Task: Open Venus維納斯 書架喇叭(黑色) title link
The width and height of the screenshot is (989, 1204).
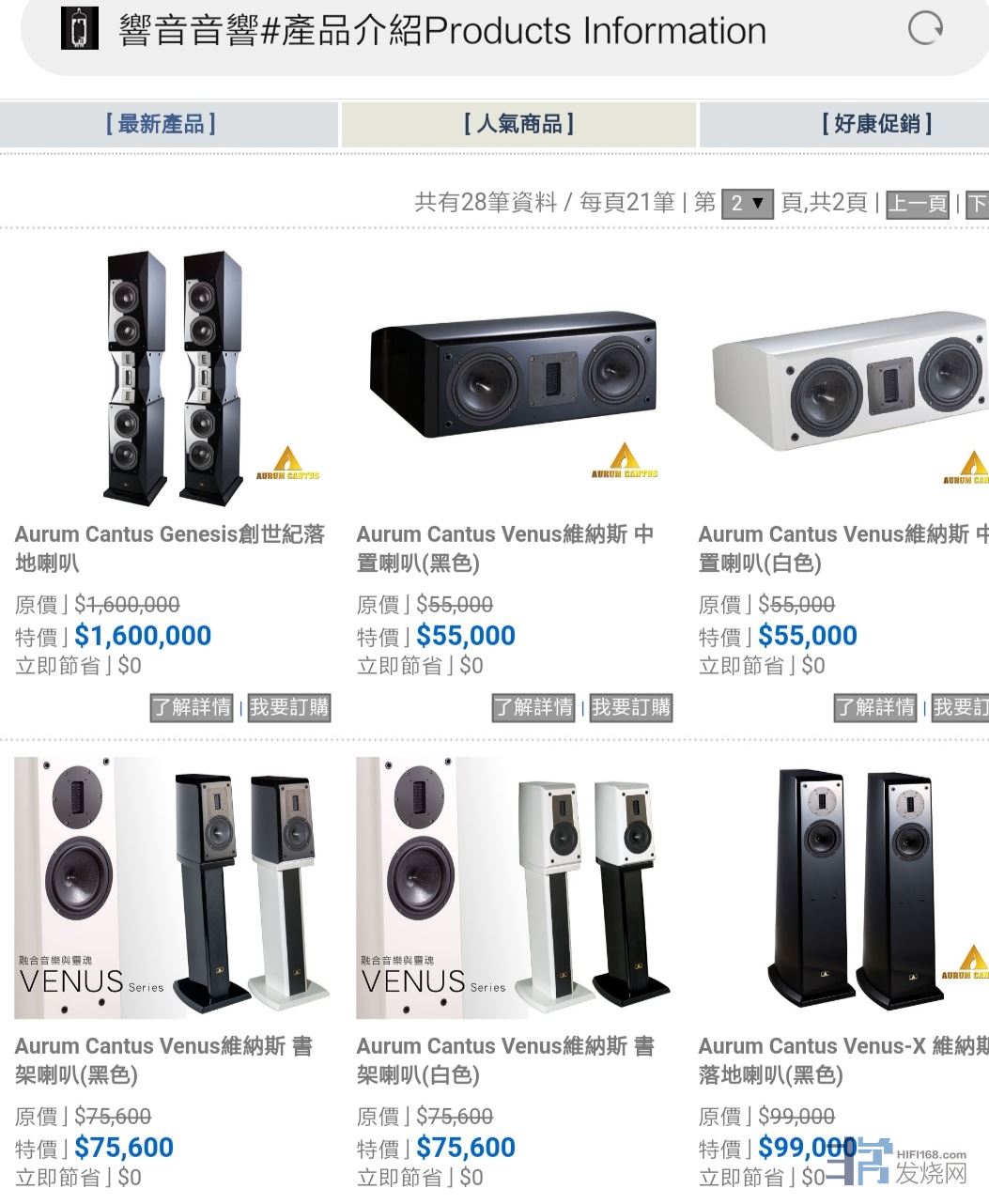Action: tap(164, 1060)
